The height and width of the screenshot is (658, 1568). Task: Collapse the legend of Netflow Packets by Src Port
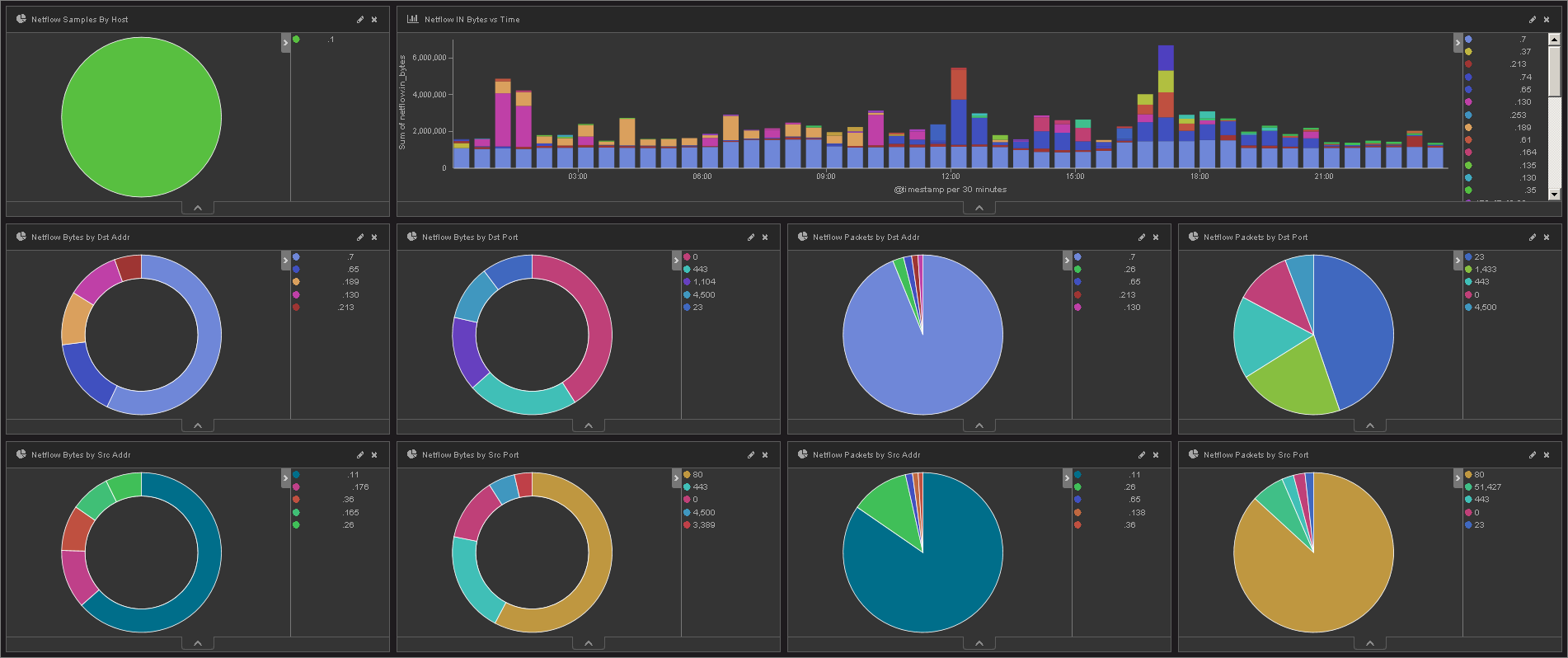point(1458,477)
